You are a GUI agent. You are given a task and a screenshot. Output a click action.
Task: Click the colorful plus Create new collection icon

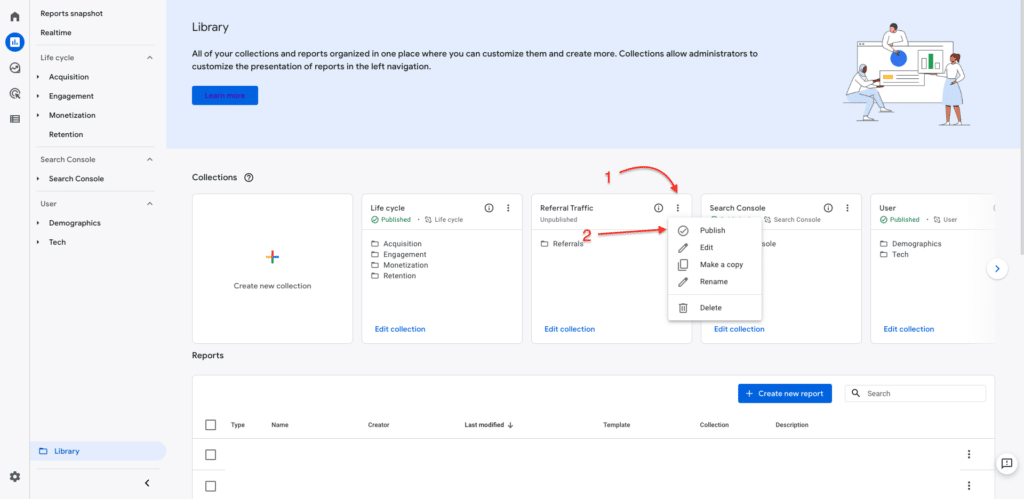[272, 257]
